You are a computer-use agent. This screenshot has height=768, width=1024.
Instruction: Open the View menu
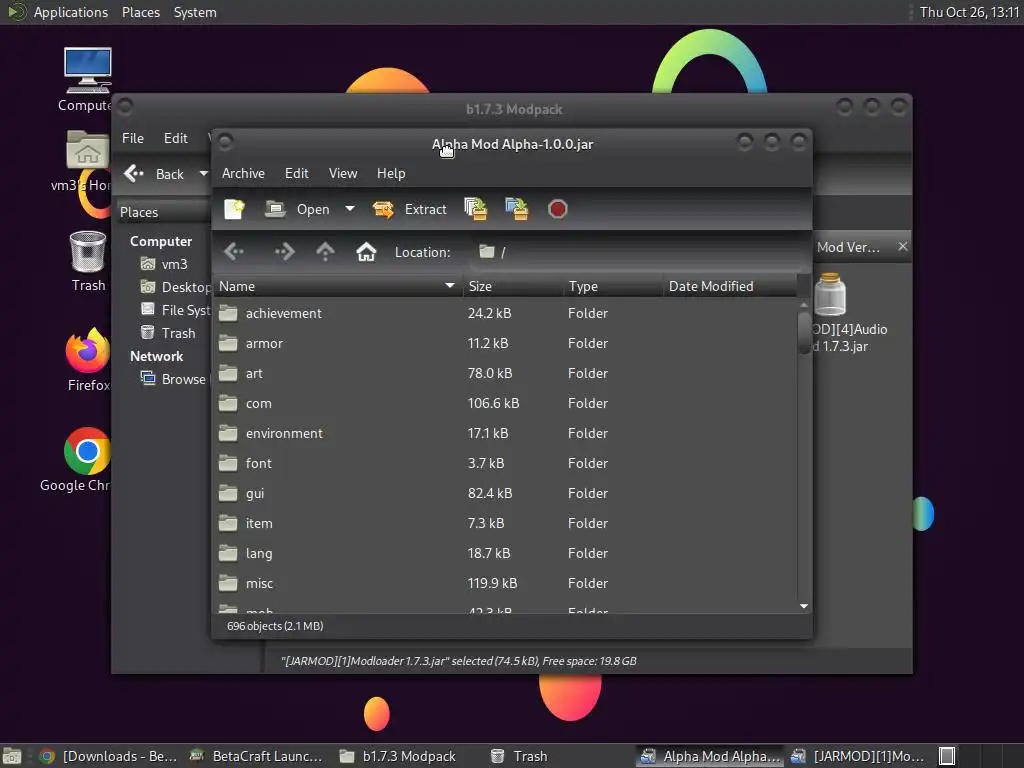coord(343,173)
